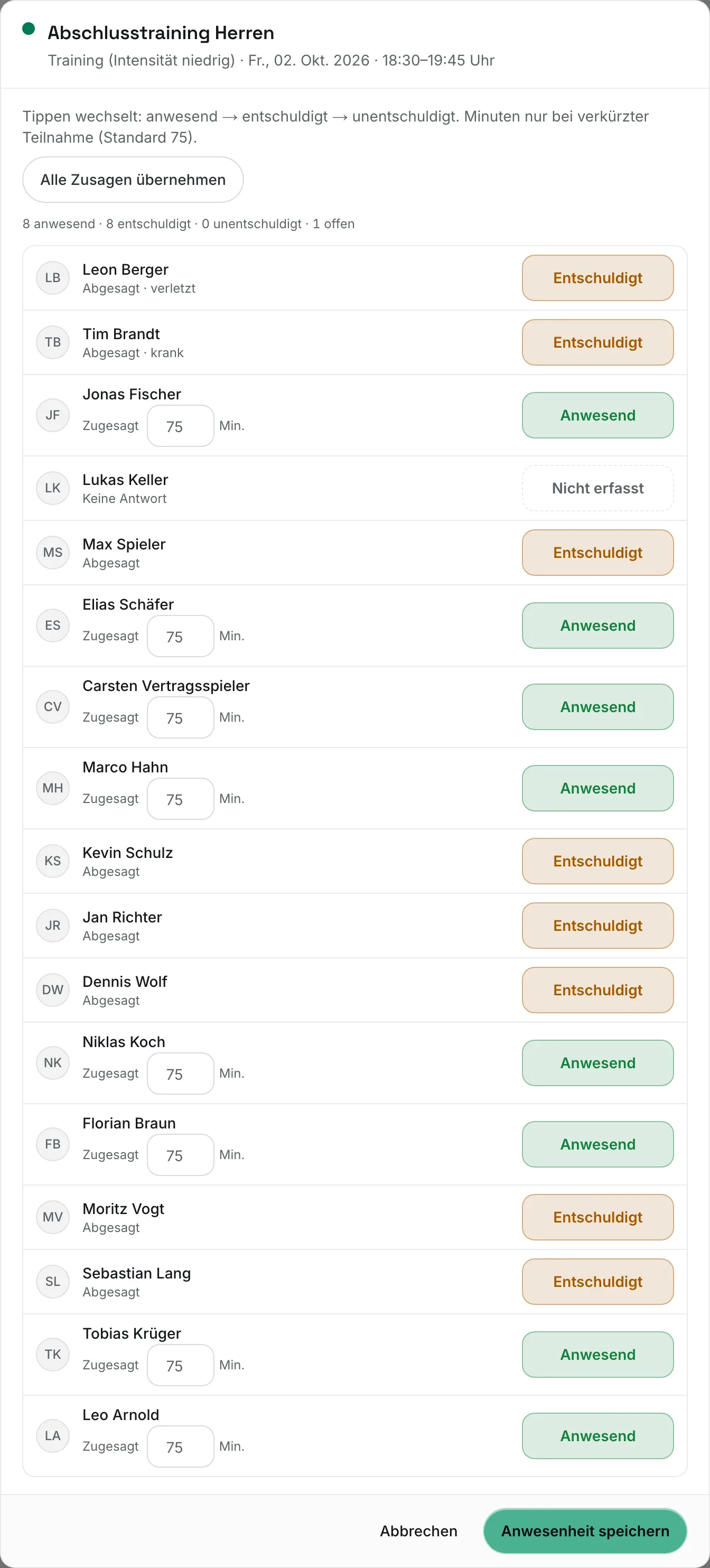Screen dimensions: 710x1568
Task: Cancel via the Abbrechen button
Action: (418, 1531)
